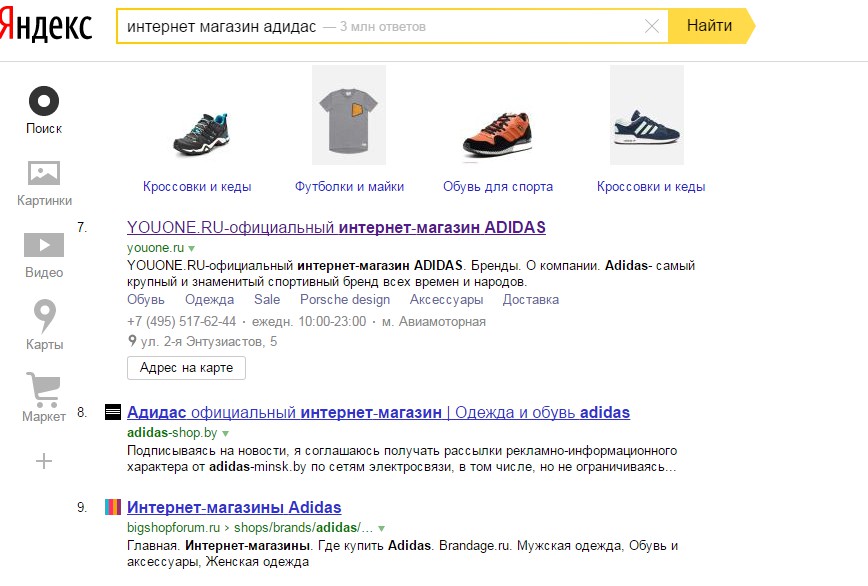This screenshot has height=586, width=868.
Task: Click the ежедн. 10:00-23:00 hours text
Action: pyautogui.click(x=309, y=321)
